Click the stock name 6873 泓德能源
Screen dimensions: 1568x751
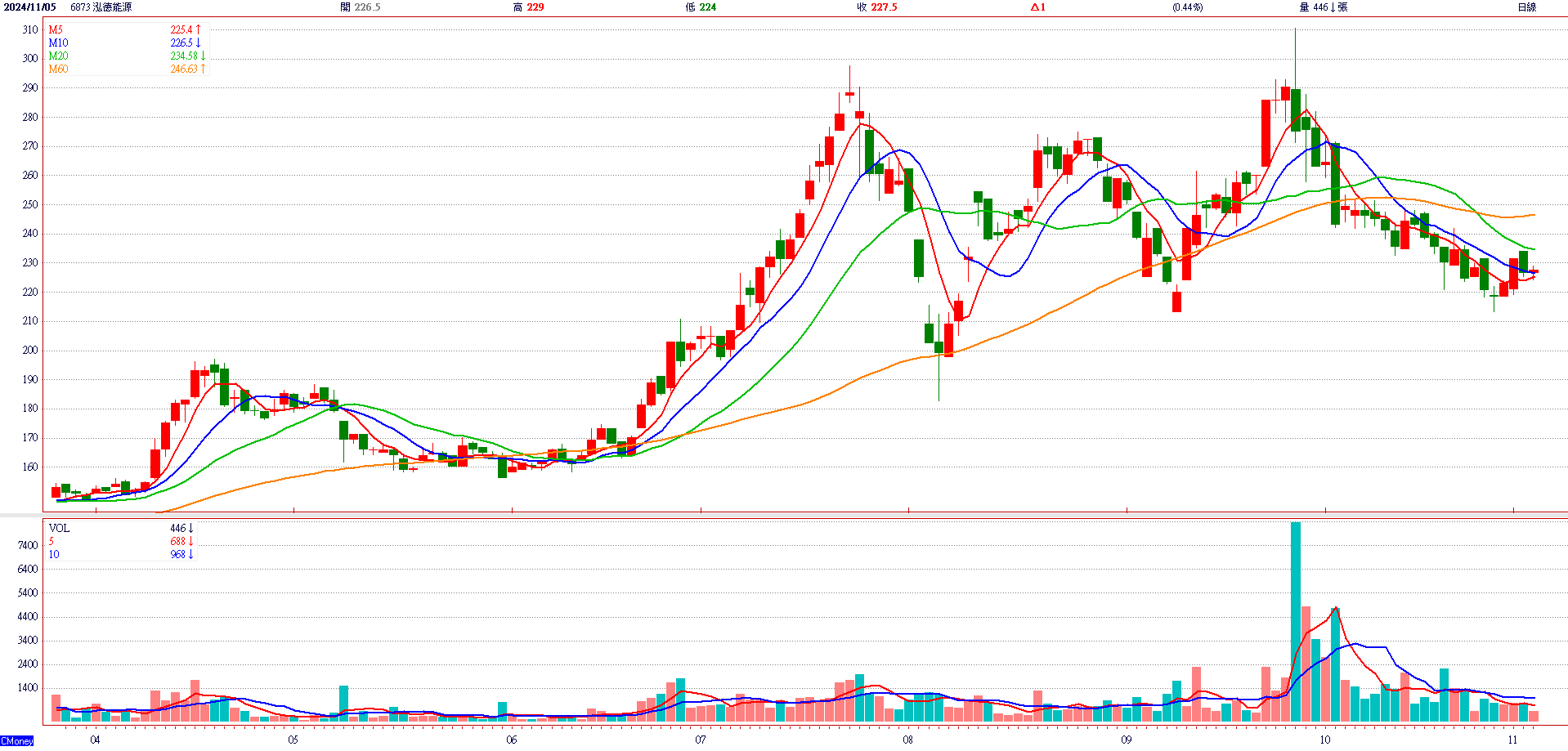coord(101,7)
